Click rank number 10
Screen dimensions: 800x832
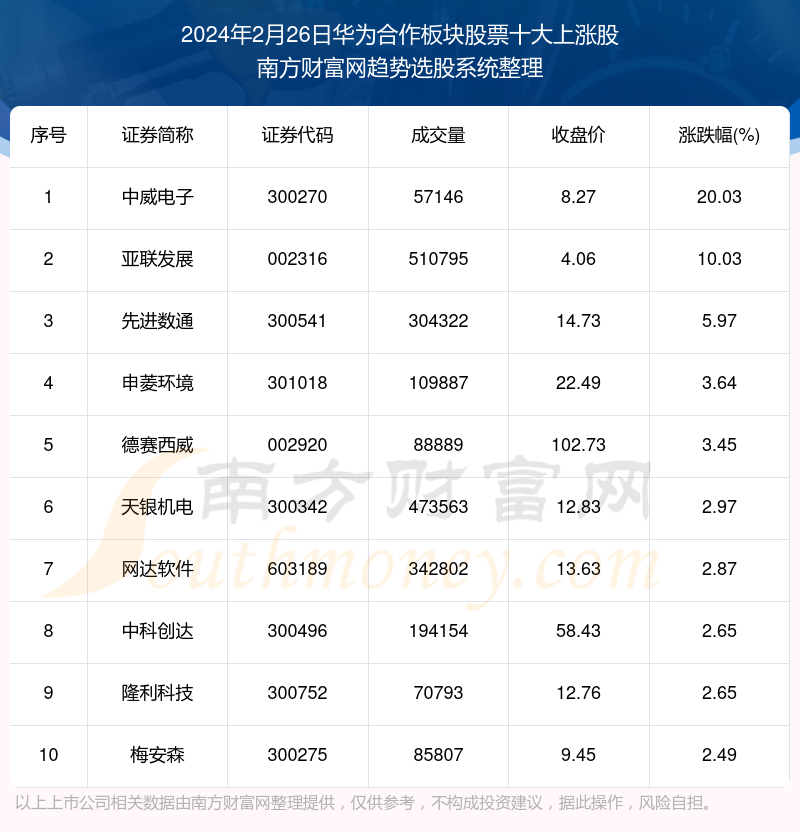(48, 755)
